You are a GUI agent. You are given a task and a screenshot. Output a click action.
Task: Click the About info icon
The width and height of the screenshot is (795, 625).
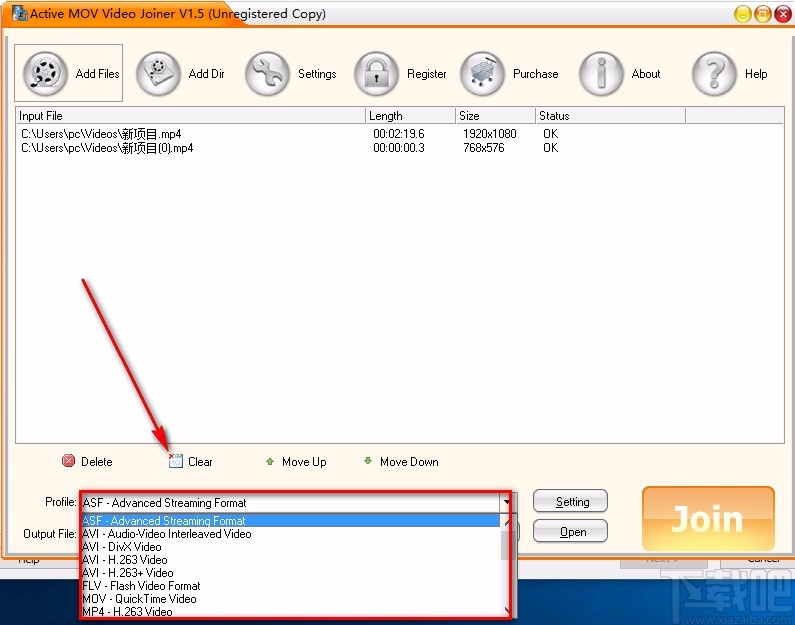coord(601,73)
